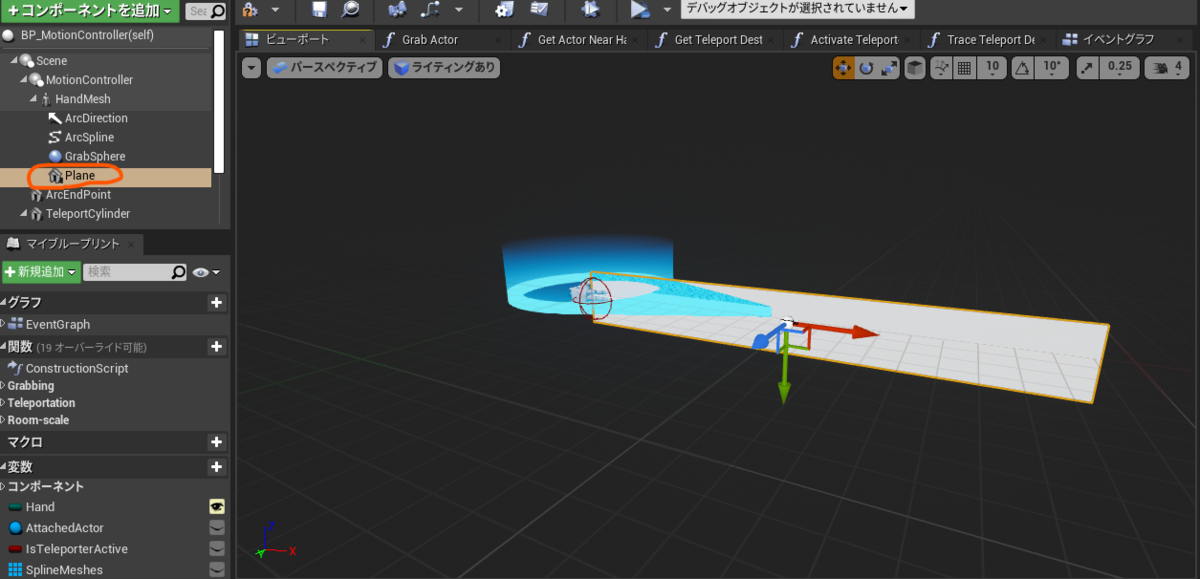Select the scale mode icon in viewport
The height and width of the screenshot is (579, 1200).
click(889, 68)
